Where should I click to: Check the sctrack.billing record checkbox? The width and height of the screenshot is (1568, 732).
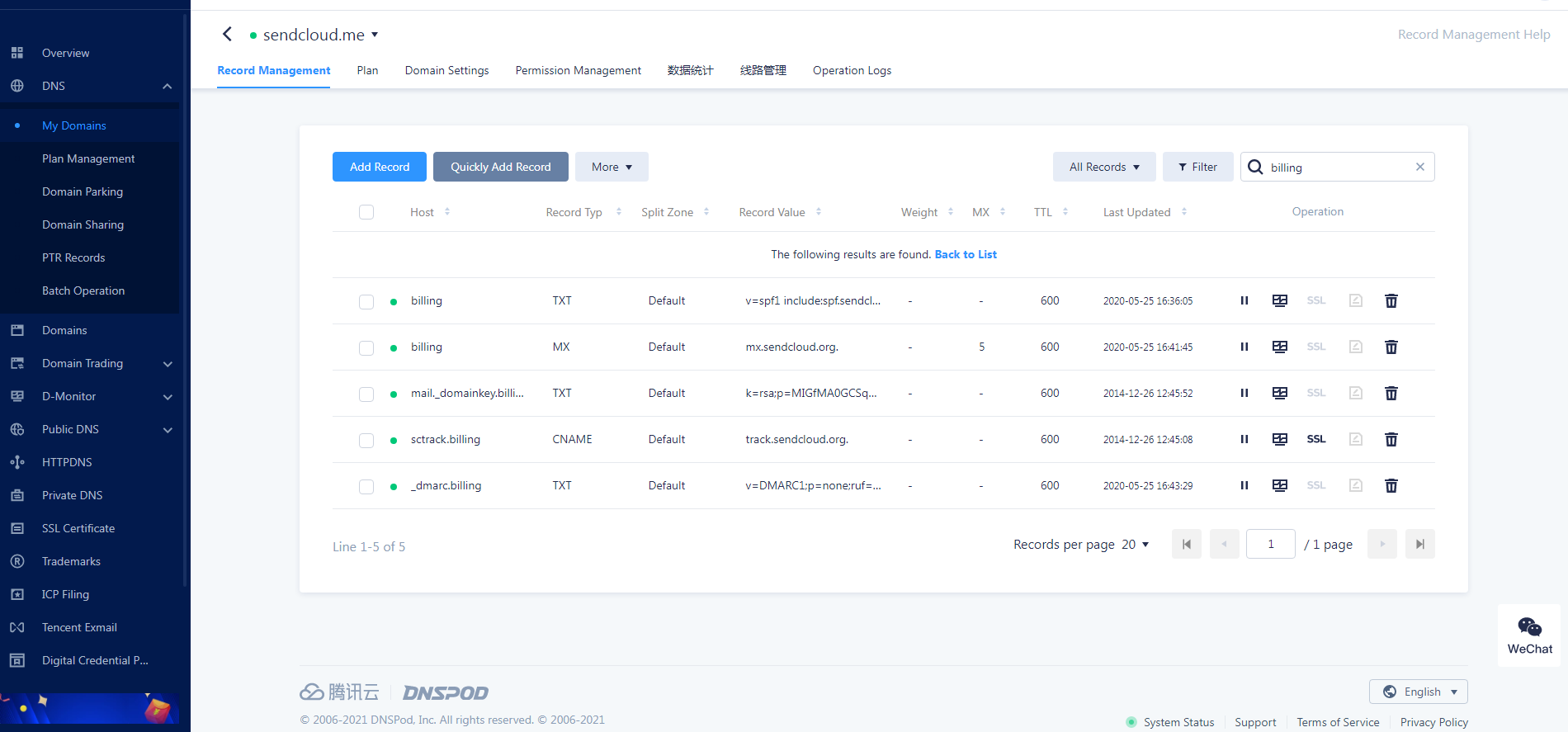[x=366, y=441]
